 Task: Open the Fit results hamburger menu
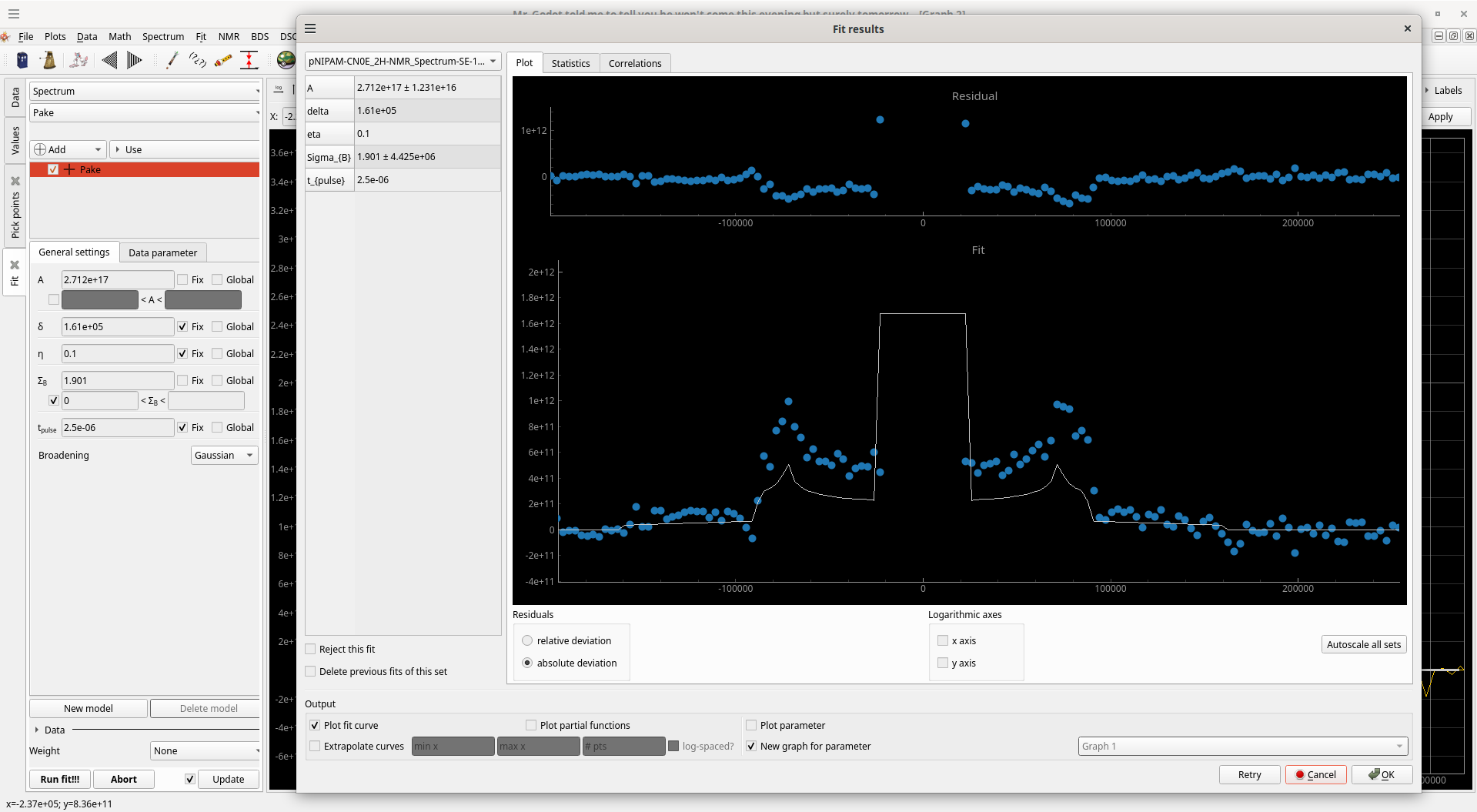click(x=310, y=28)
